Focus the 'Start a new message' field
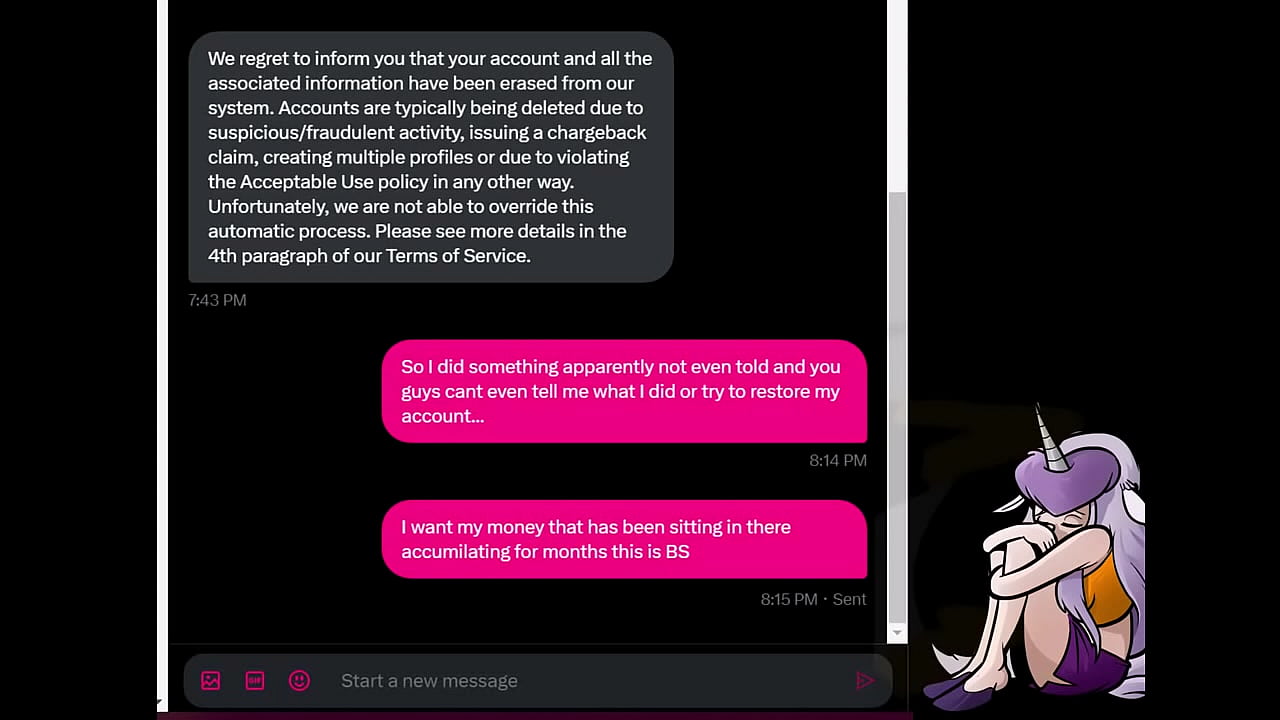 coord(590,681)
